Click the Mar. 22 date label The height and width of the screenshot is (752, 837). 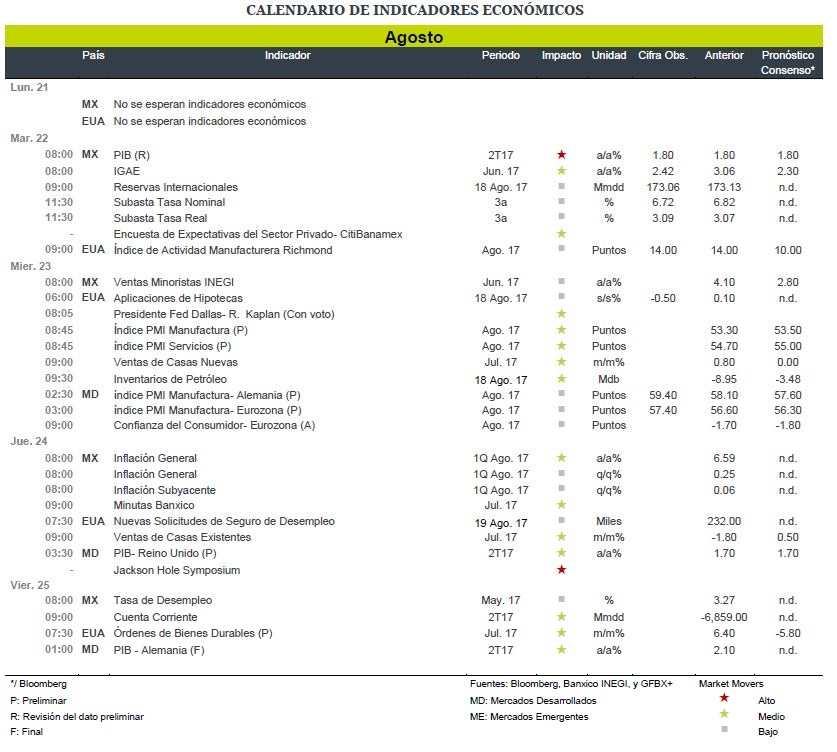tap(29, 138)
